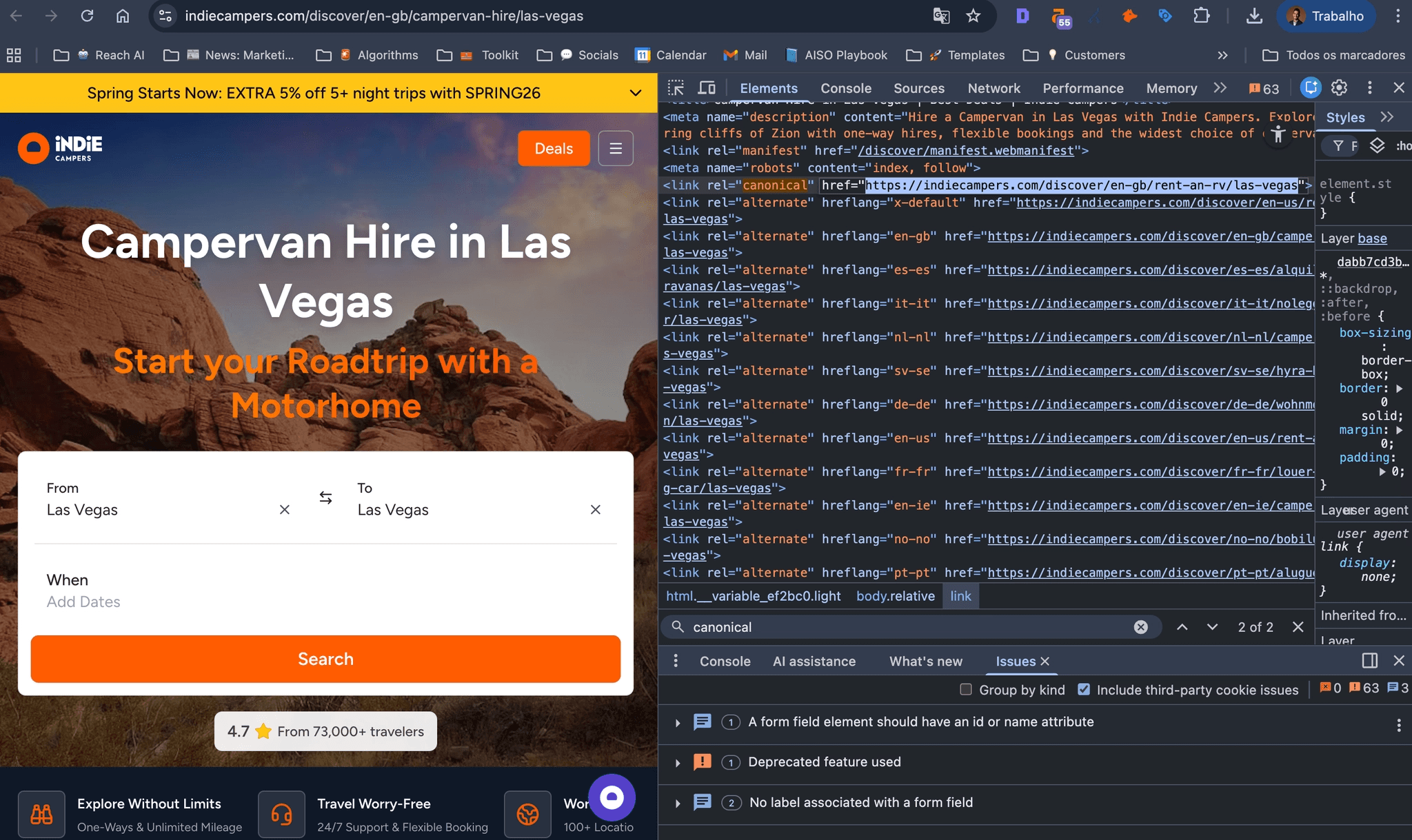The width and height of the screenshot is (1412, 840).
Task: Show more DevTools tabs chevron
Action: point(1220,88)
